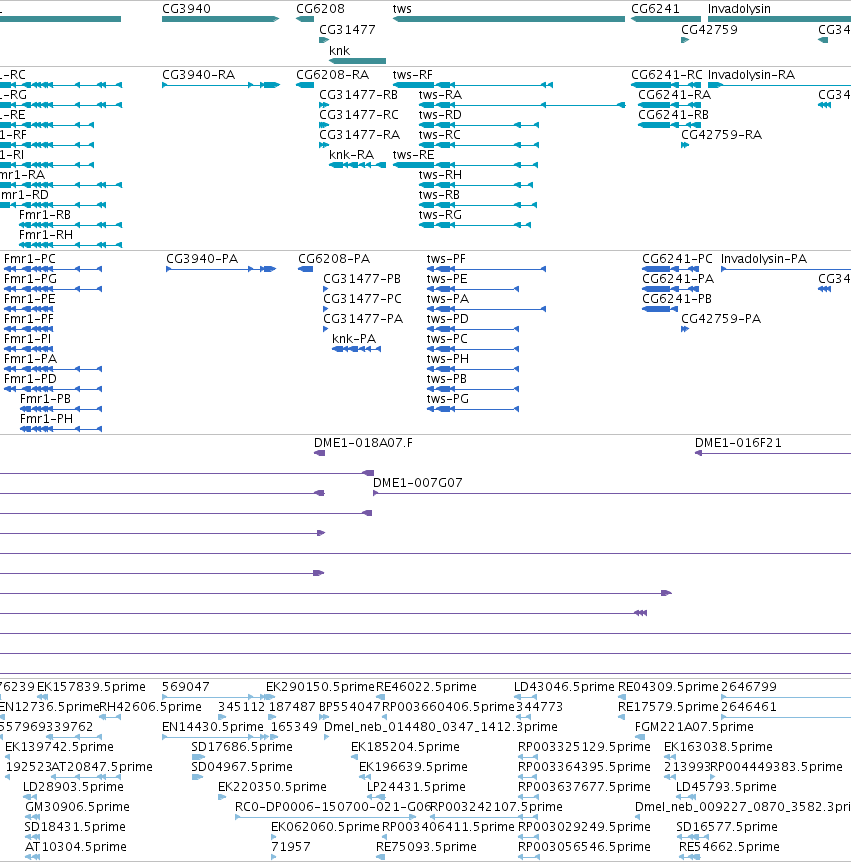Click clone DME1-016F21 label

click(x=738, y=443)
